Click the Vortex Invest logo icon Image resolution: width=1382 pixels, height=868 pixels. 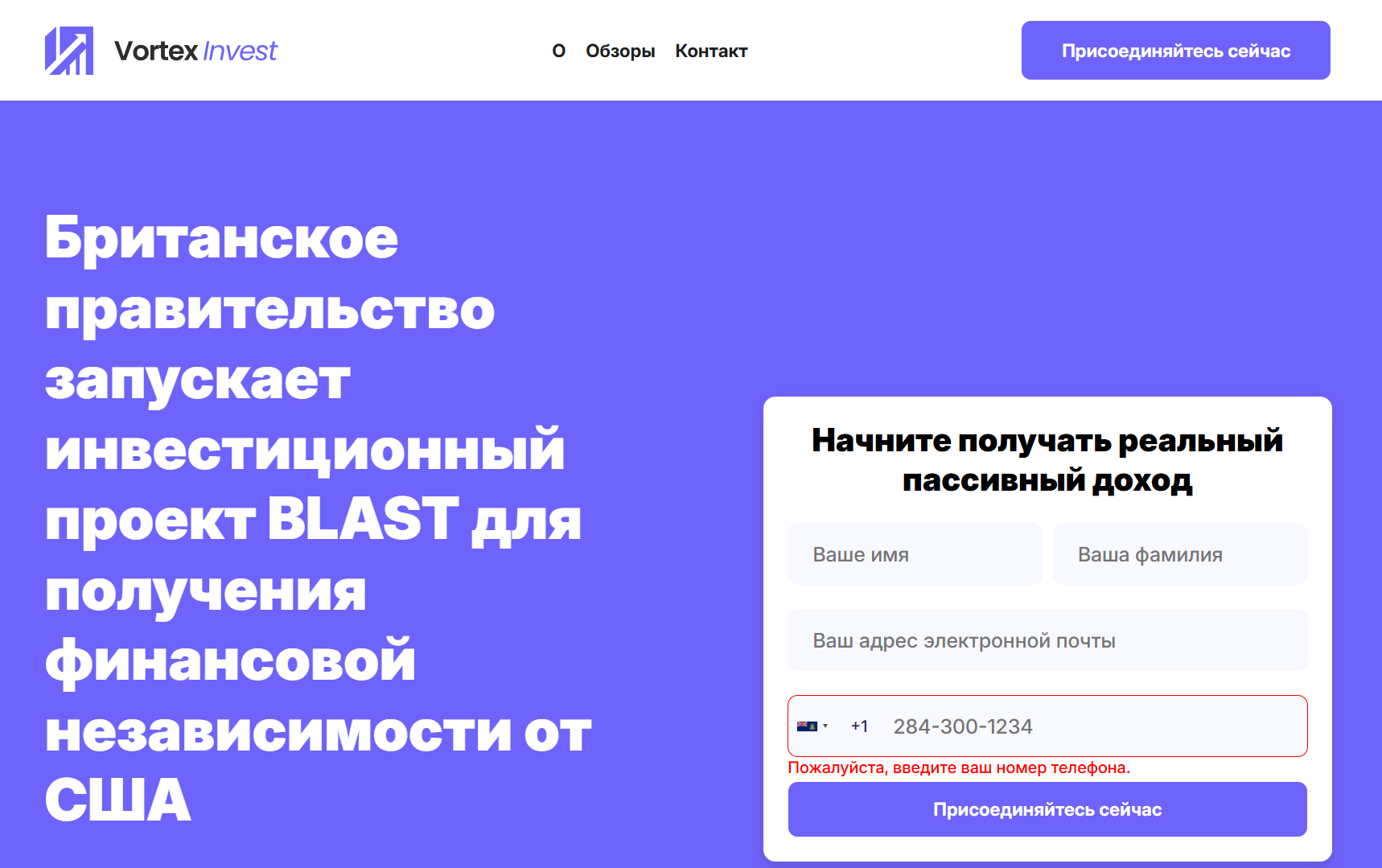pos(69,50)
